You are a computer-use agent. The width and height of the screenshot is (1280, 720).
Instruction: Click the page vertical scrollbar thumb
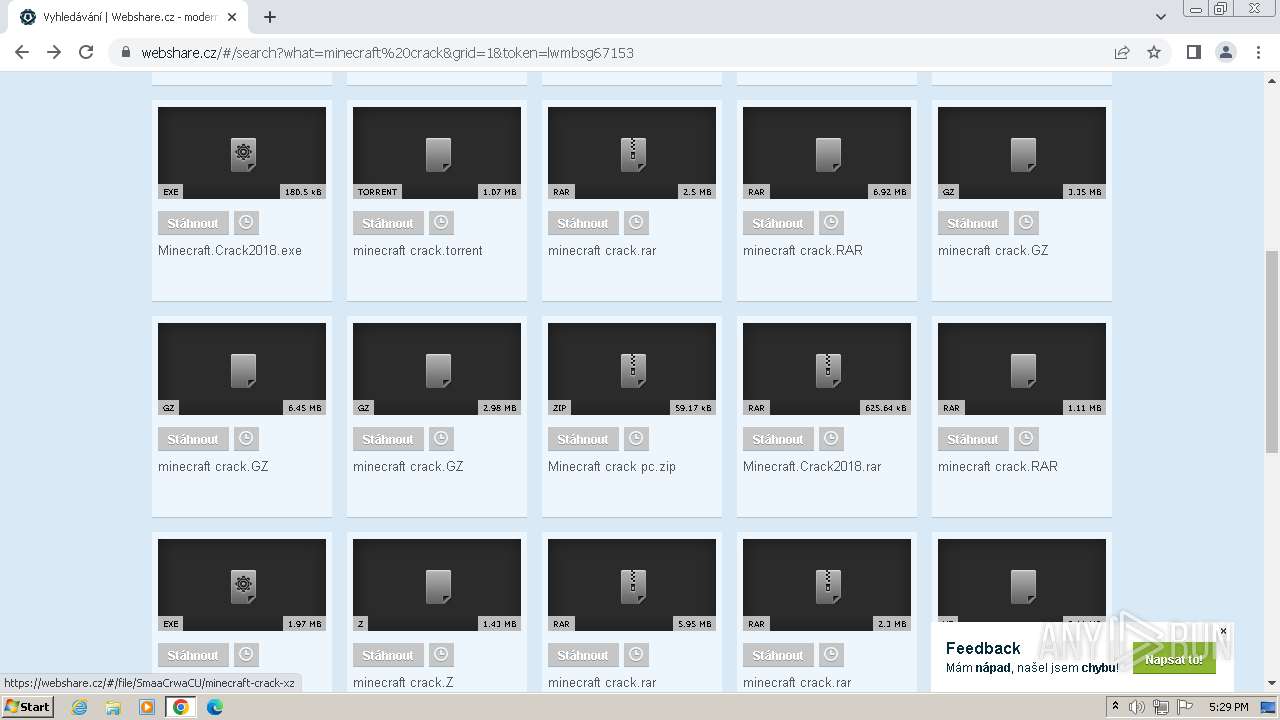[x=1272, y=350]
